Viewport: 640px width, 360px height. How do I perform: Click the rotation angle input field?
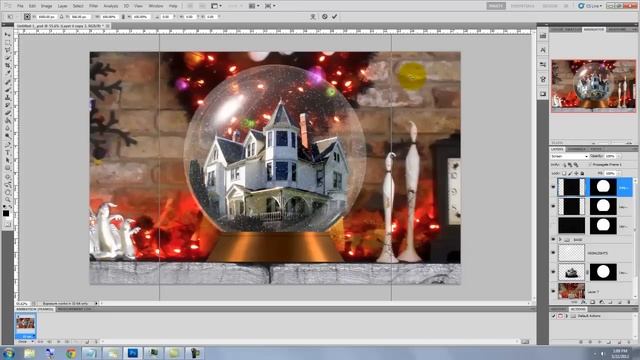click(x=166, y=17)
